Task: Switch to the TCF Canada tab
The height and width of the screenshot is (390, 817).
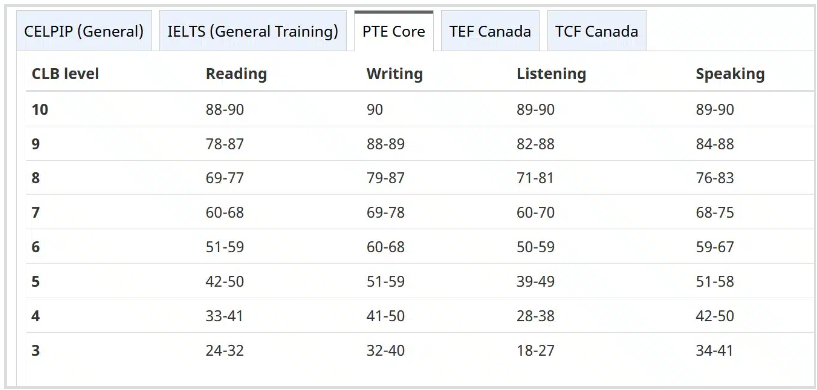Action: (x=597, y=31)
